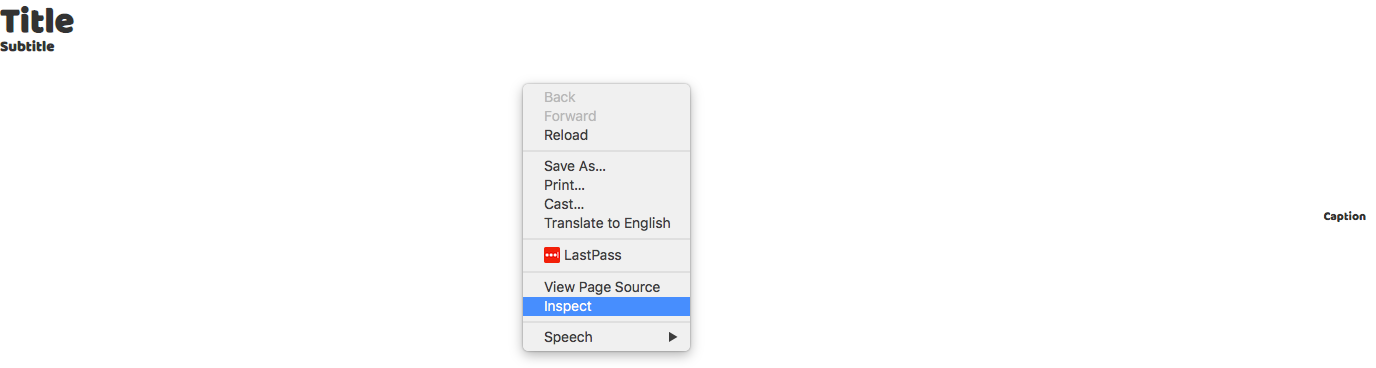Click the Speech menu item label
1376x368 pixels.
pyautogui.click(x=568, y=337)
